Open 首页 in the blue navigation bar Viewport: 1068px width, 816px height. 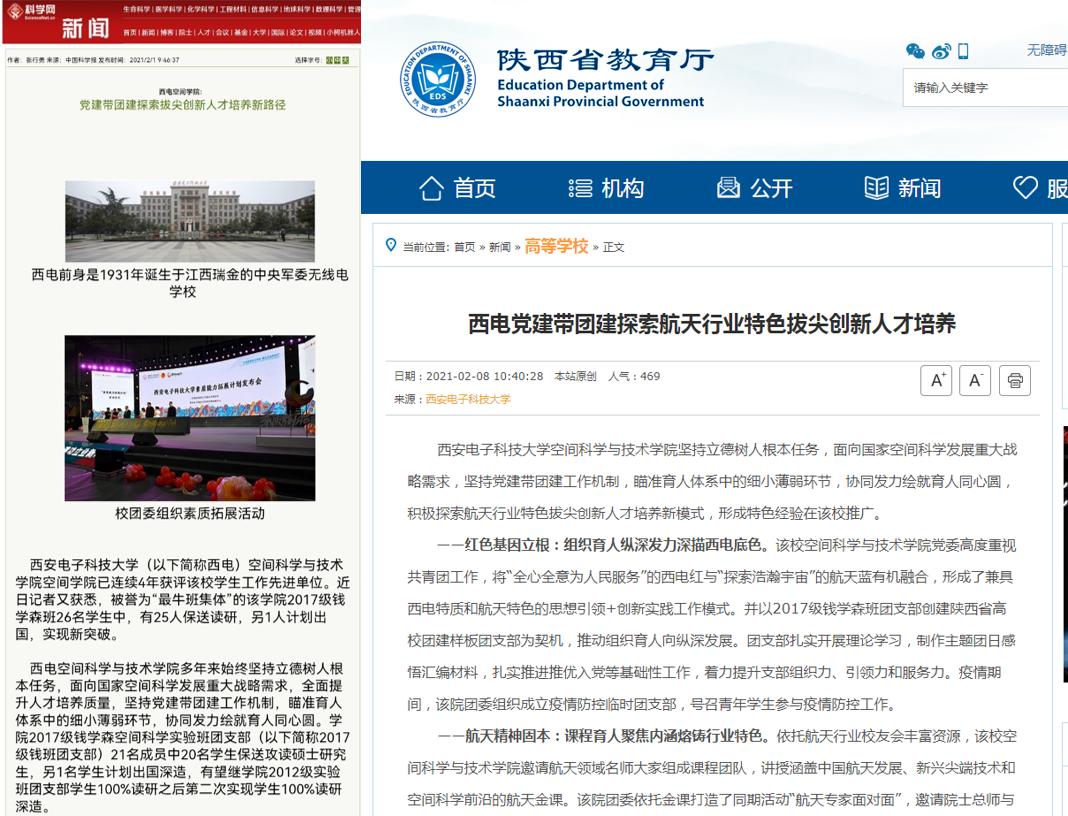[458, 188]
